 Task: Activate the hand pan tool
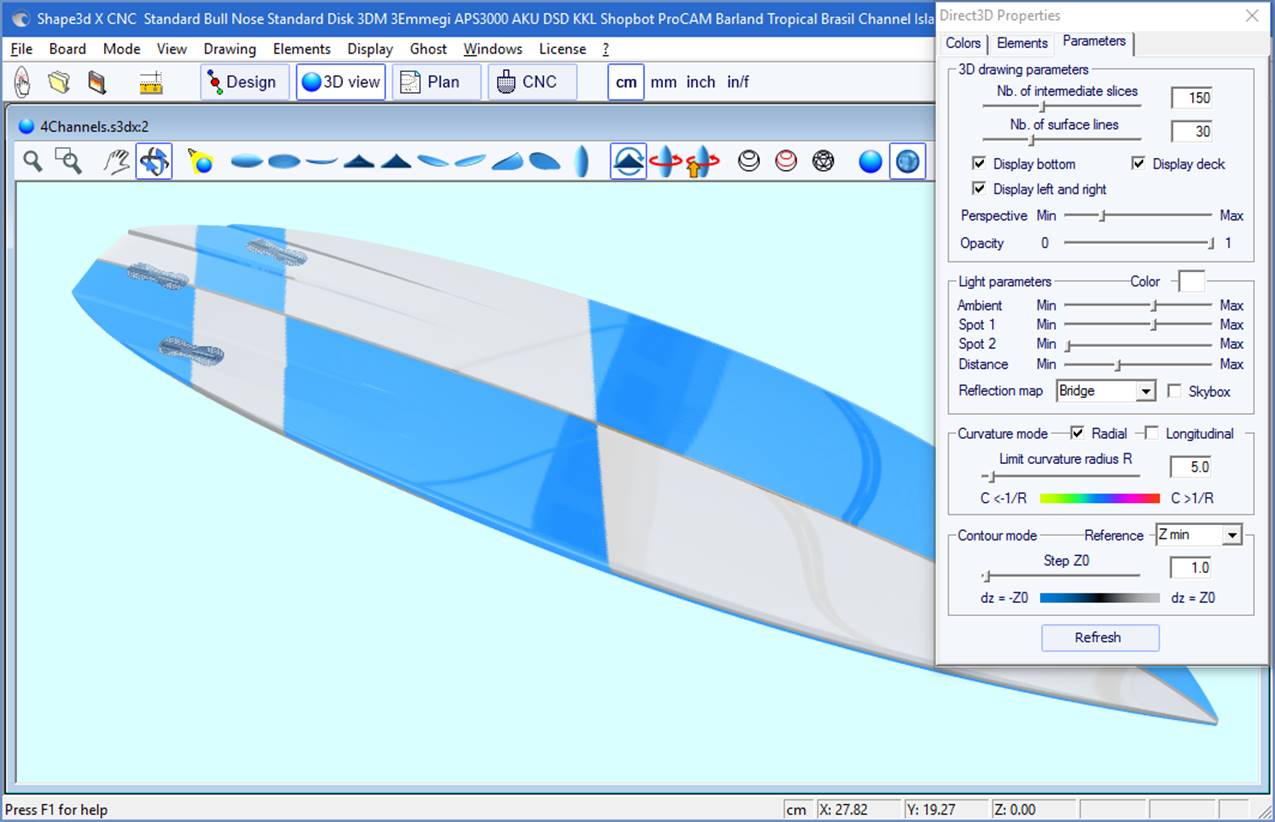click(x=118, y=161)
